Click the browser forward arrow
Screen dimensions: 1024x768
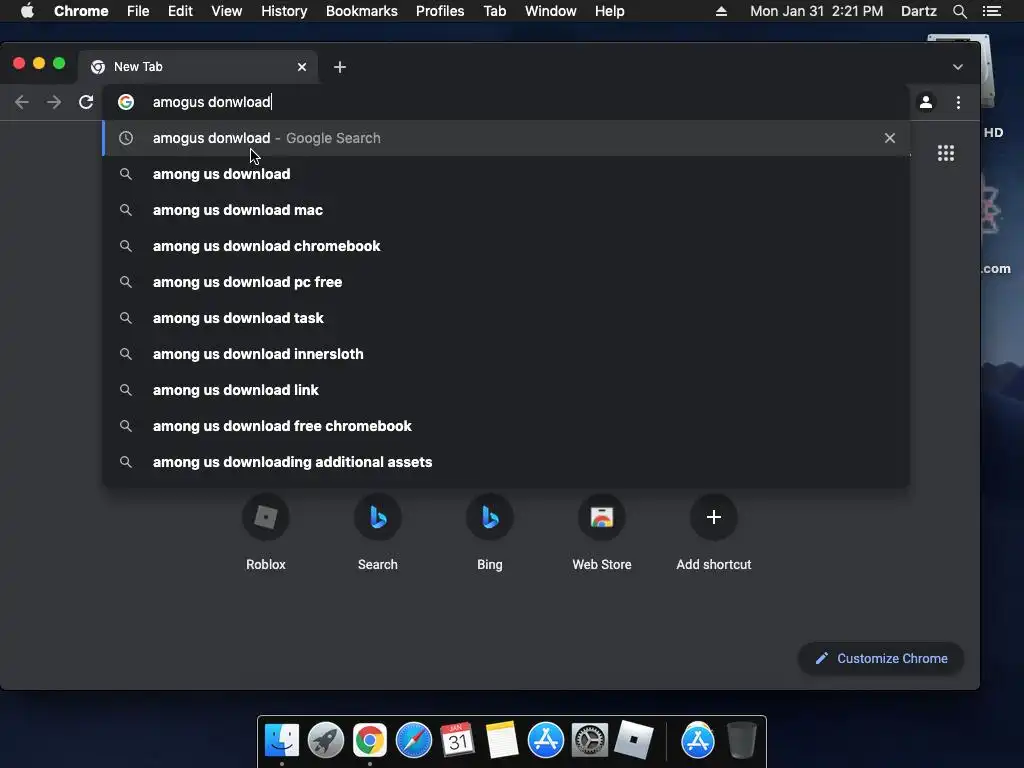tap(54, 102)
